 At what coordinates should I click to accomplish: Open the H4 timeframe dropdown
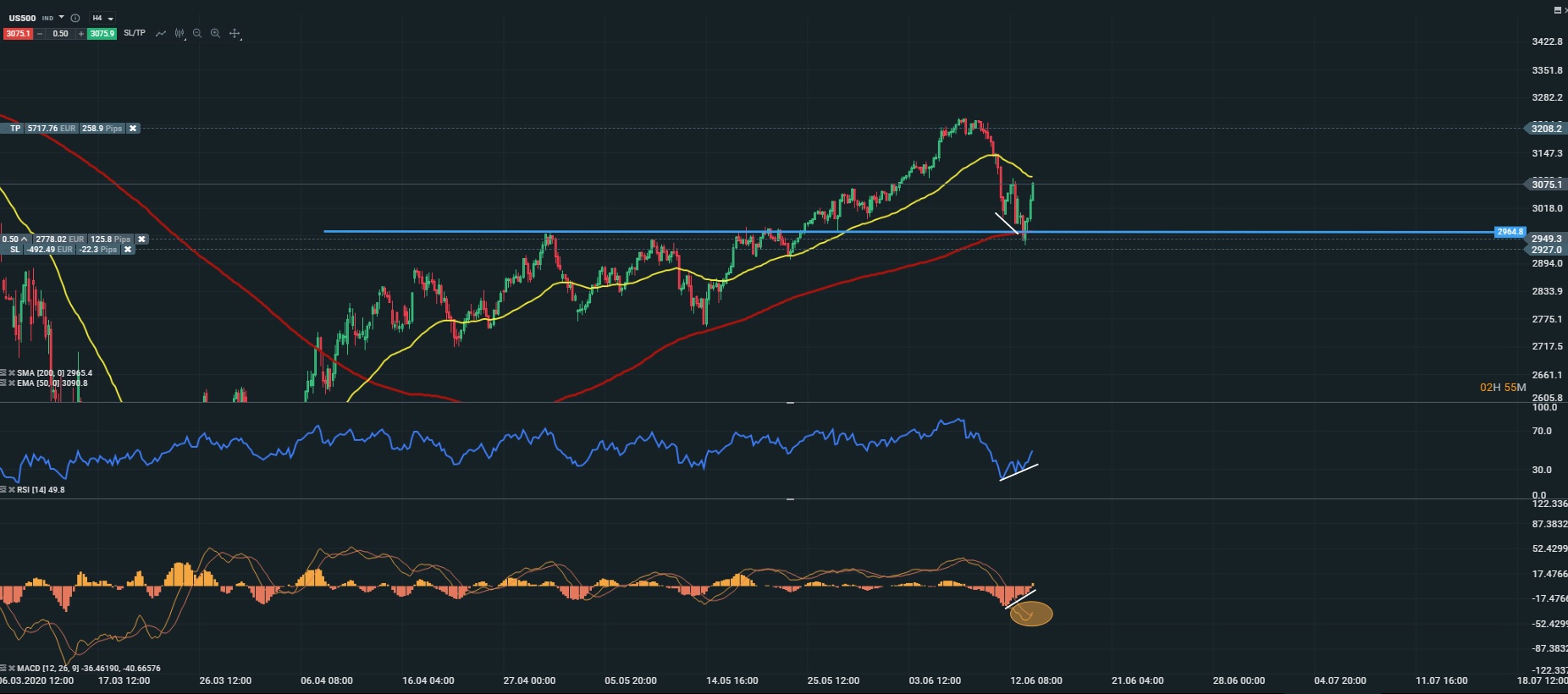tap(102, 18)
